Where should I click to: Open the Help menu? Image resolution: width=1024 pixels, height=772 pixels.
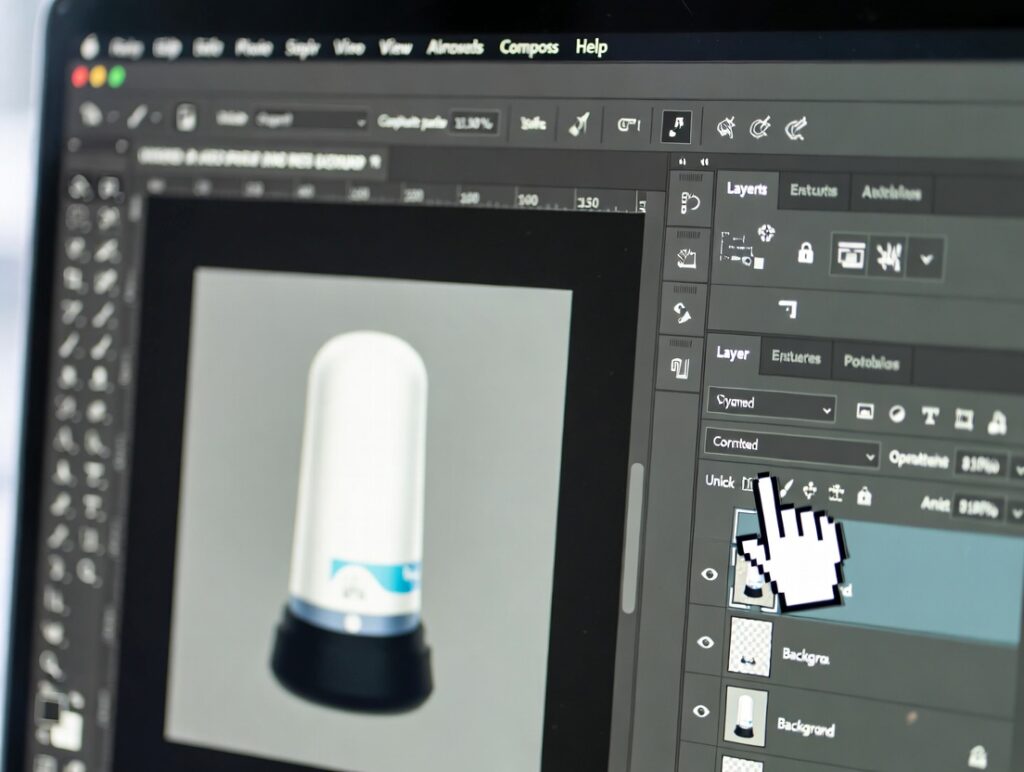pyautogui.click(x=591, y=47)
